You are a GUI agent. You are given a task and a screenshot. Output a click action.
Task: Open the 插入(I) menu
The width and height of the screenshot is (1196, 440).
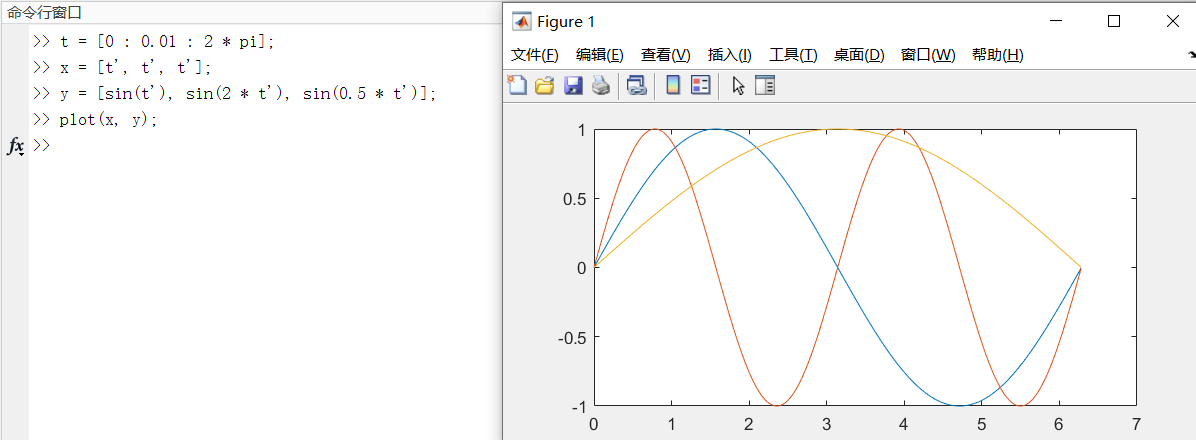[730, 55]
